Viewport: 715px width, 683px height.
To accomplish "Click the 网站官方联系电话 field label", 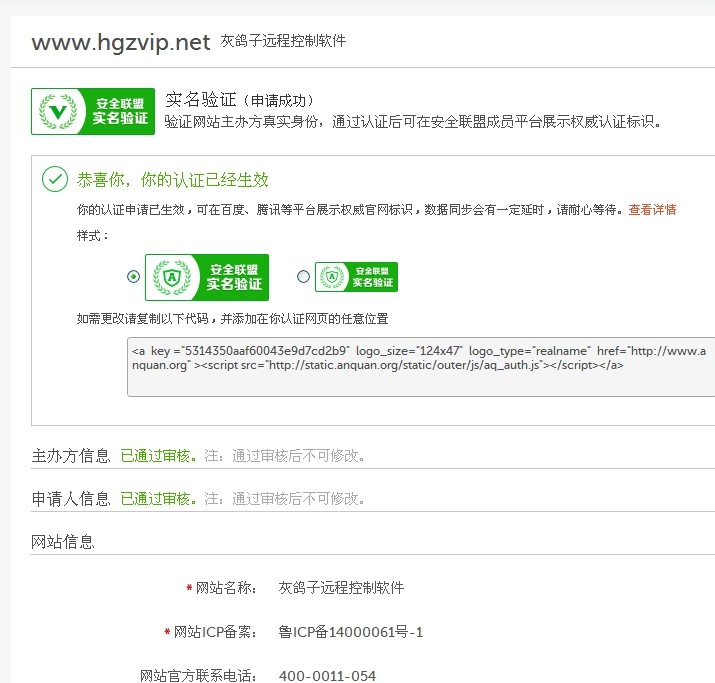I will coord(198,676).
